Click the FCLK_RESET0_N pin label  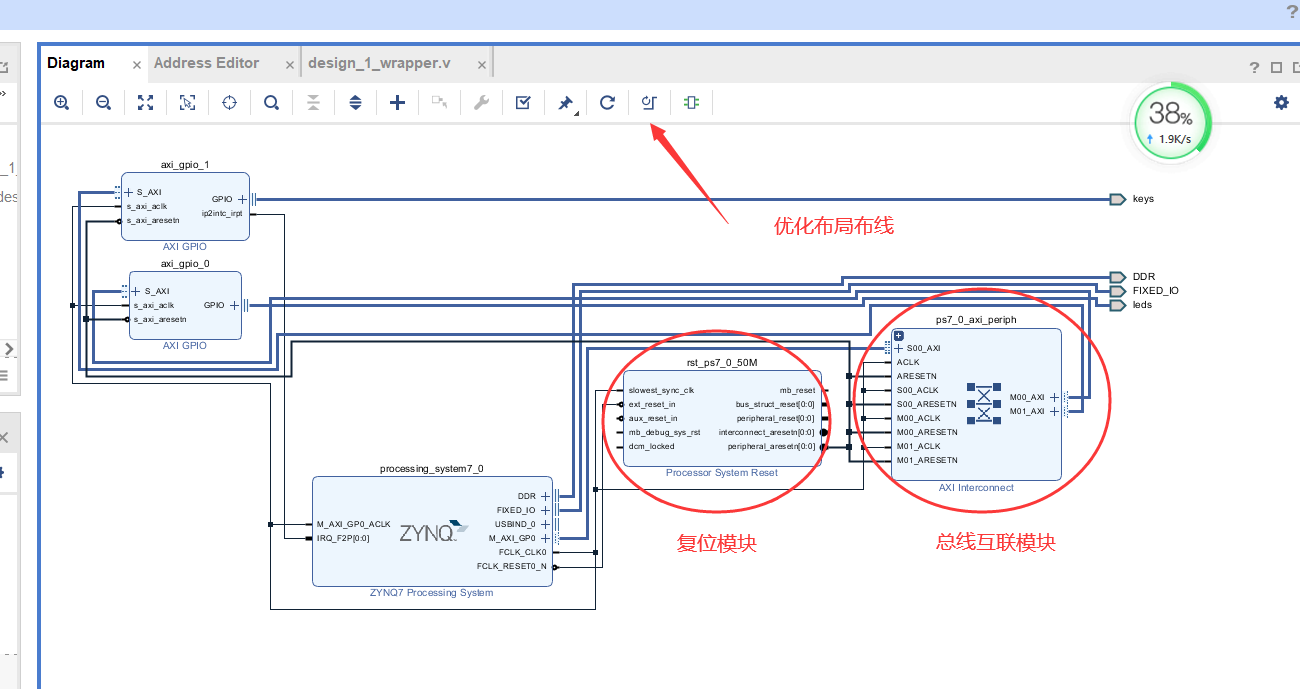(x=512, y=566)
